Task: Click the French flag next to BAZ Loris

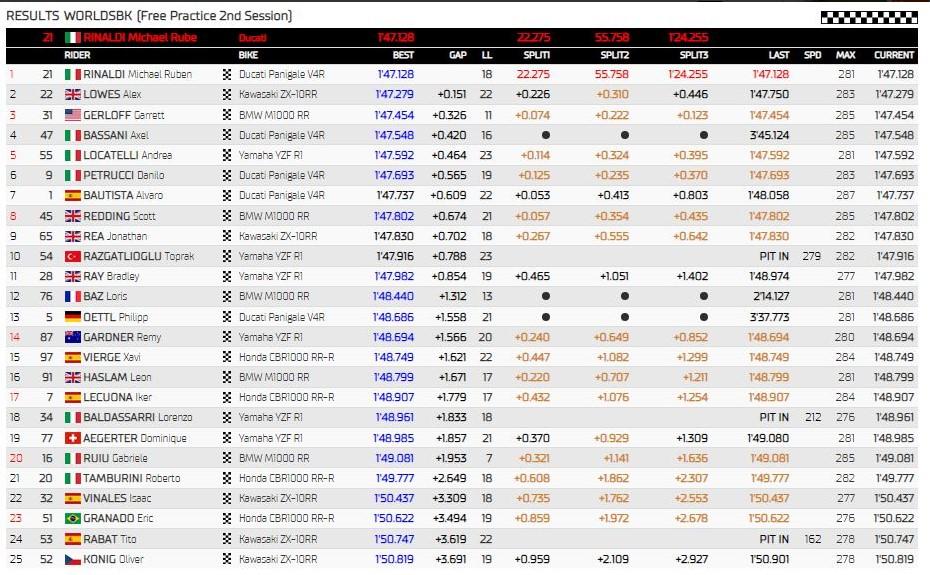Action: pyautogui.click(x=72, y=297)
